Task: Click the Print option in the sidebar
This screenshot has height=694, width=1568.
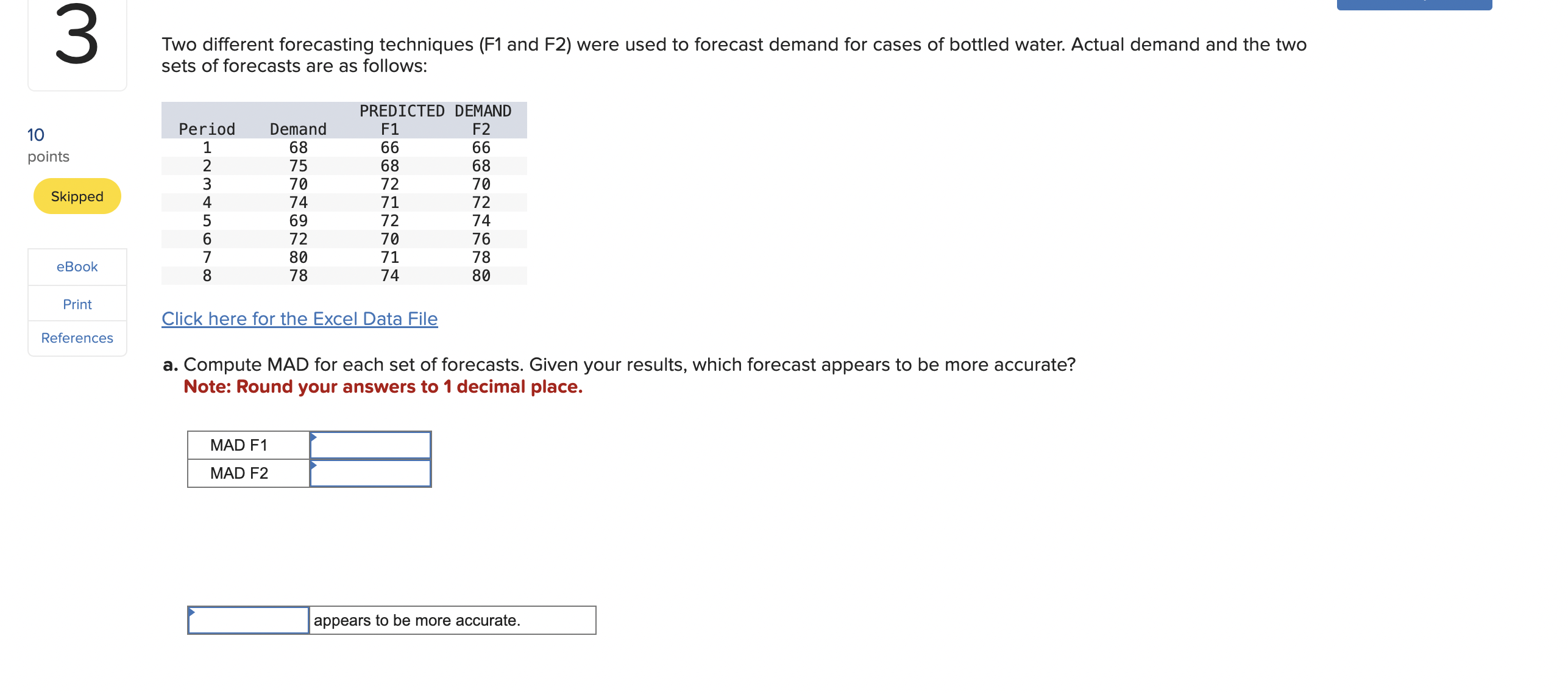Action: (x=77, y=303)
